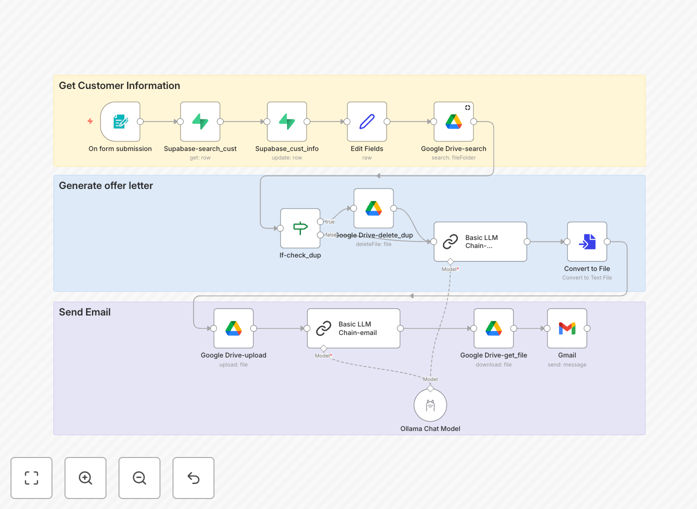Click the Get Customer Information sticky title
Screen dimensions: 697x509
point(120,85)
